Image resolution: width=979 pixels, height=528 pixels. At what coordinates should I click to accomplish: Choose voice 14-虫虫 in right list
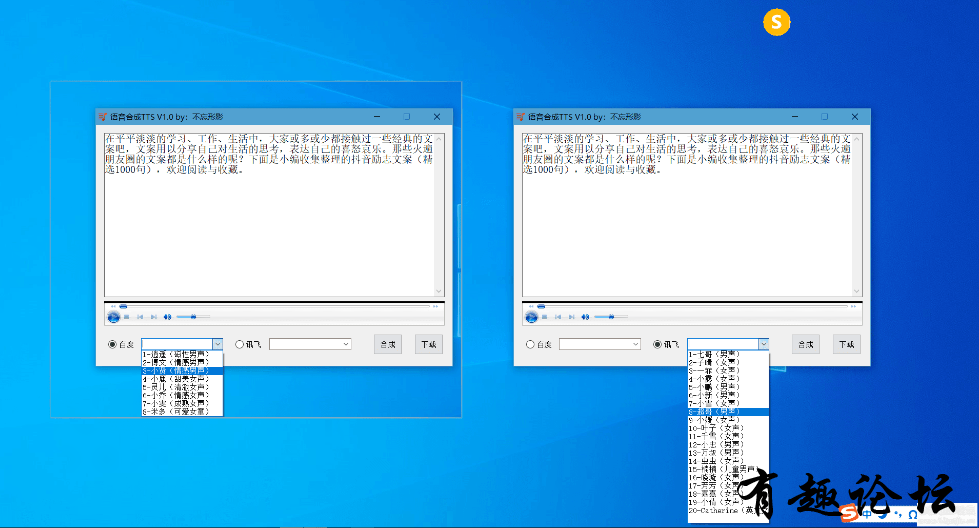click(x=728, y=461)
